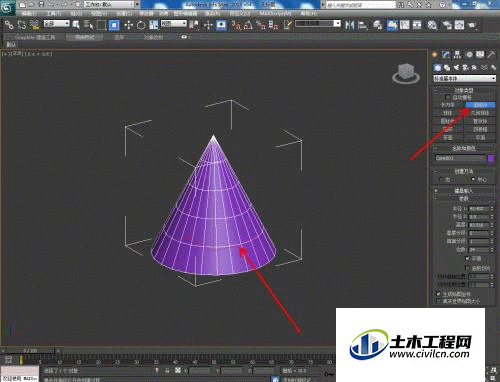Viewport: 500px width, 382px height.
Task: Open Edit Named Selection Sets icon
Action: (x=288, y=25)
